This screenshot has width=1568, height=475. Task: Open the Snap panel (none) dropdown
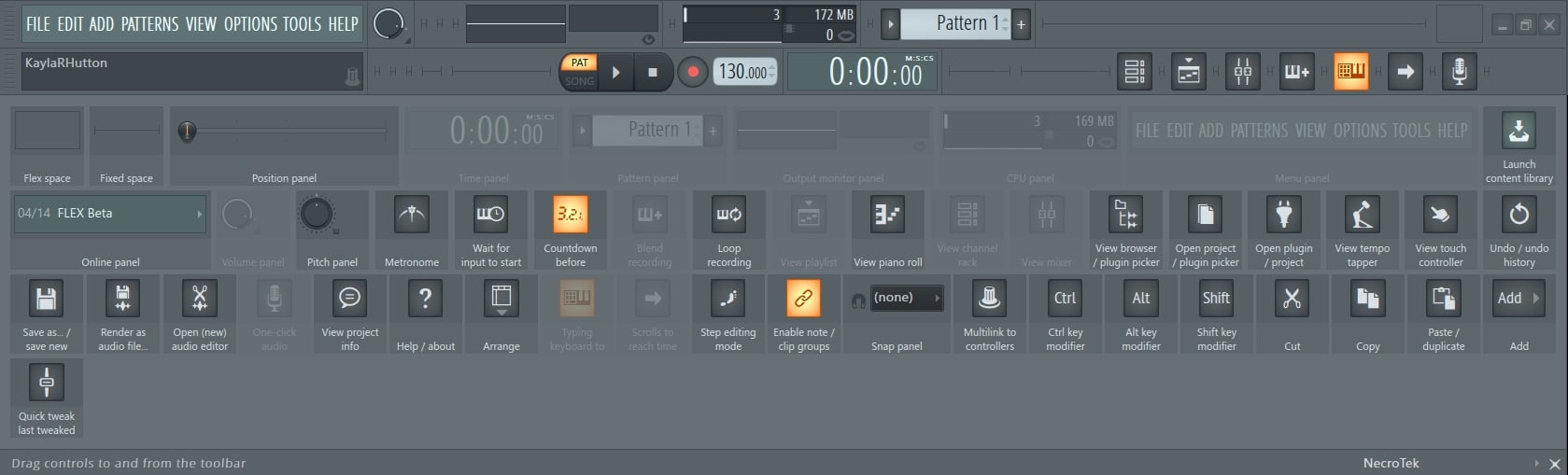tap(905, 299)
